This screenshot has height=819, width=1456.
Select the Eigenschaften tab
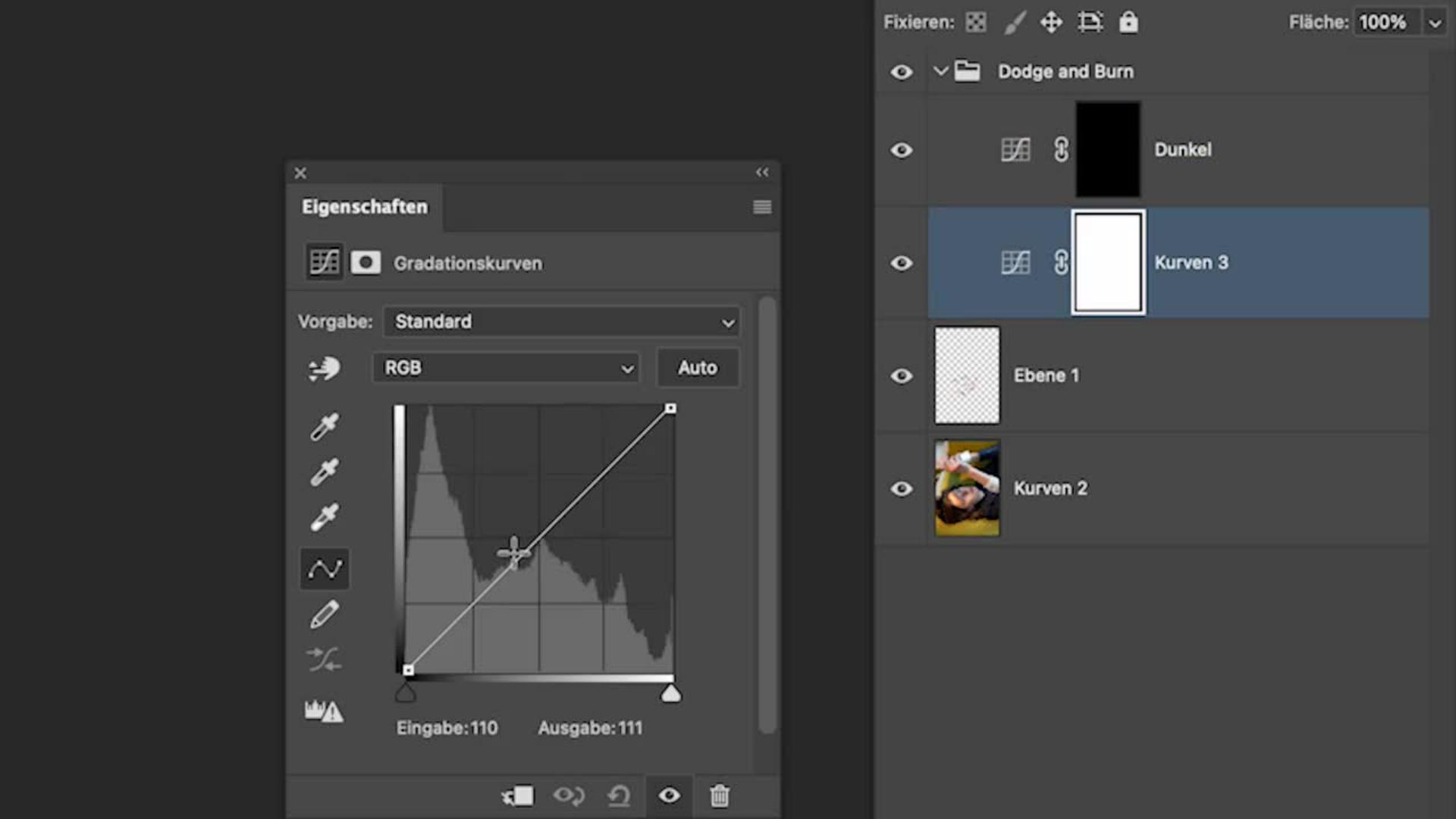click(x=365, y=207)
